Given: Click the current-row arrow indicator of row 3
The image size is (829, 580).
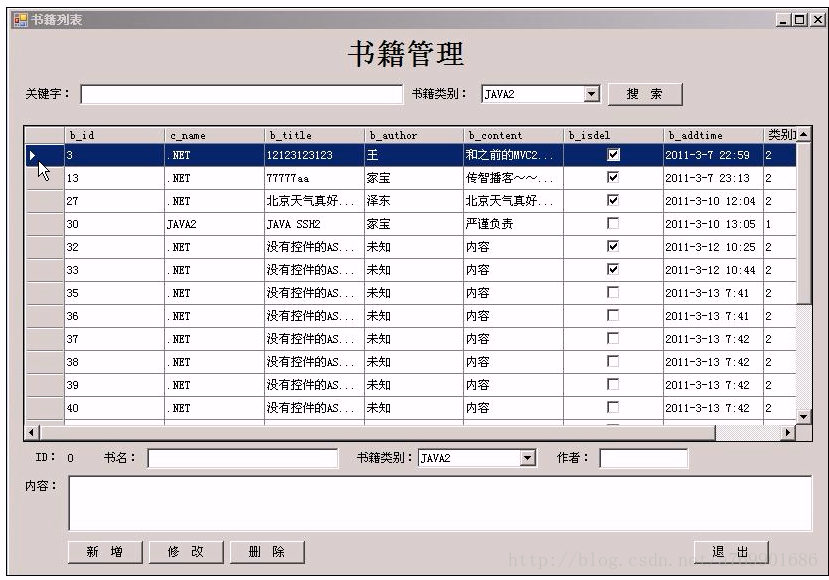Looking at the screenshot, I should 32,155.
